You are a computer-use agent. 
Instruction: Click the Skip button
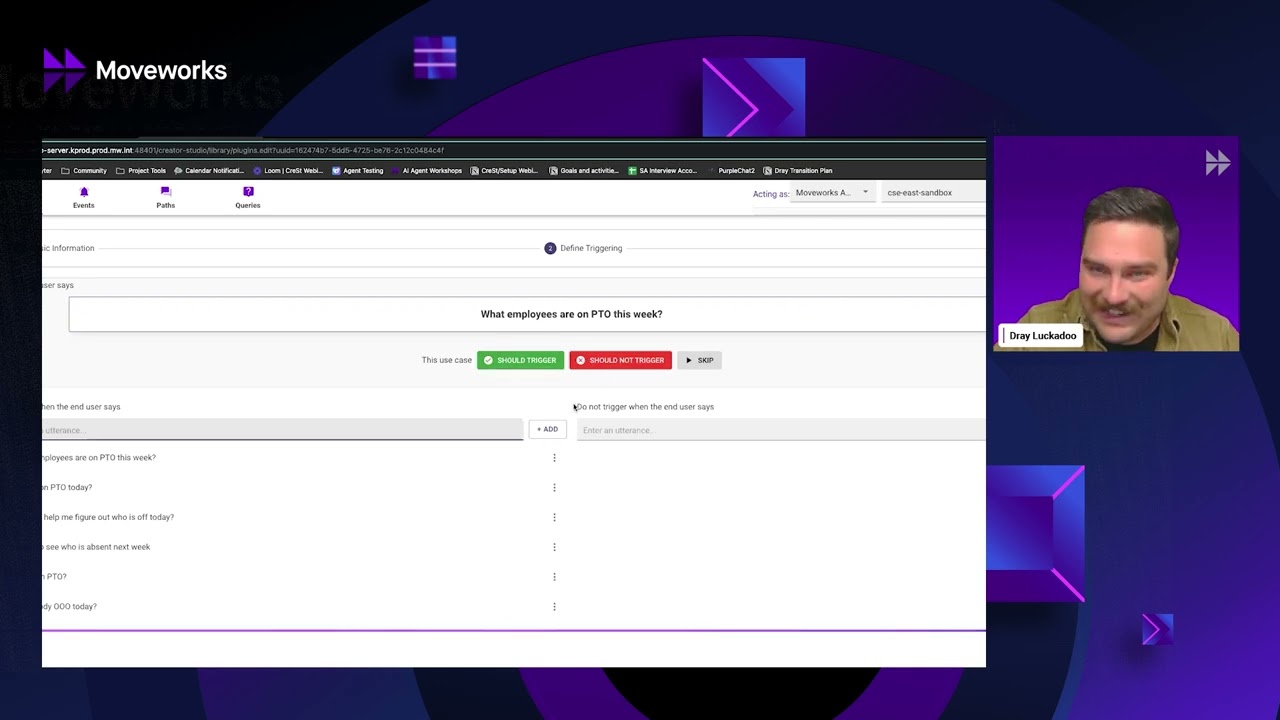pyautogui.click(x=699, y=360)
